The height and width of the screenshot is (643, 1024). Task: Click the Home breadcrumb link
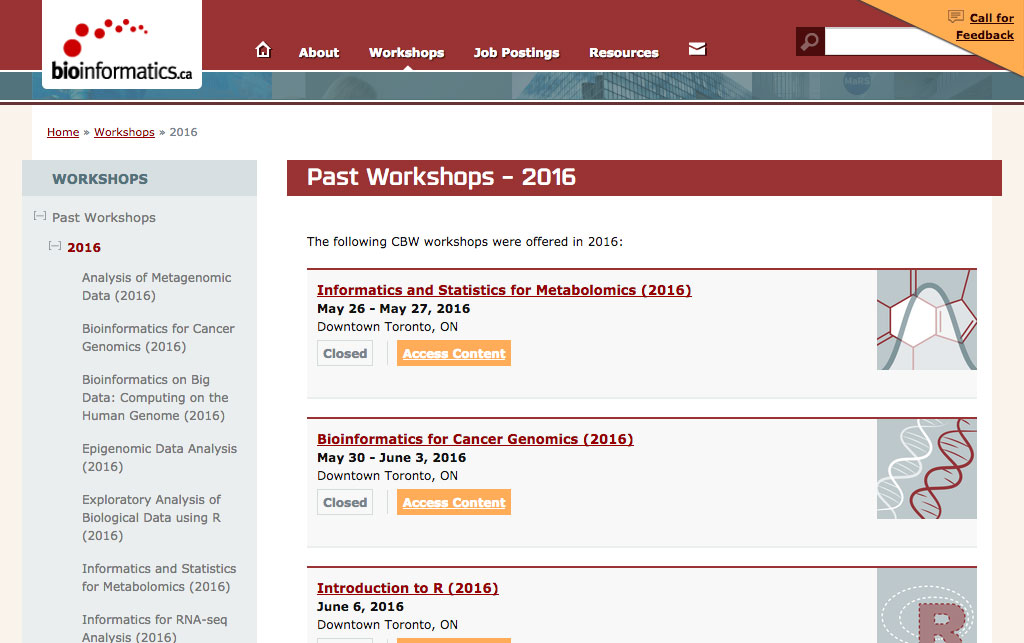click(63, 132)
